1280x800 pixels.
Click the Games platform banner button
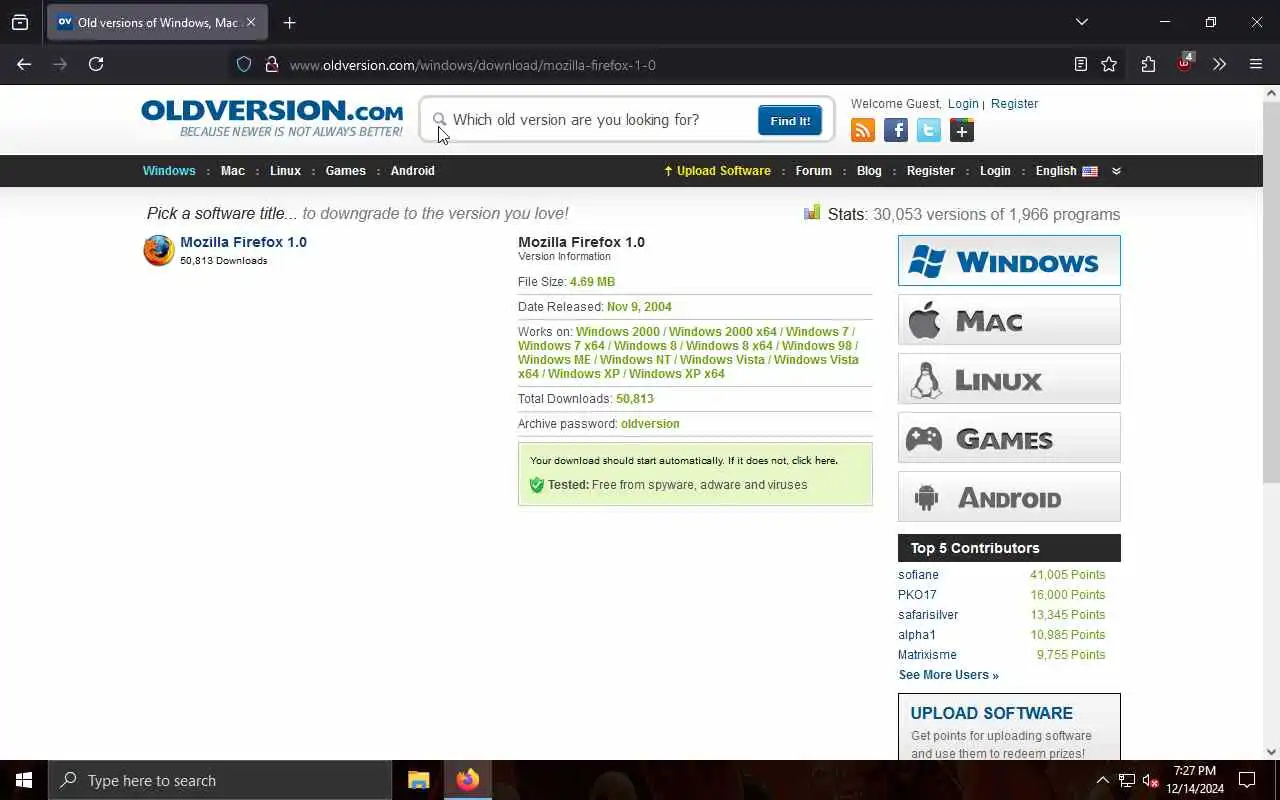[x=1009, y=438]
